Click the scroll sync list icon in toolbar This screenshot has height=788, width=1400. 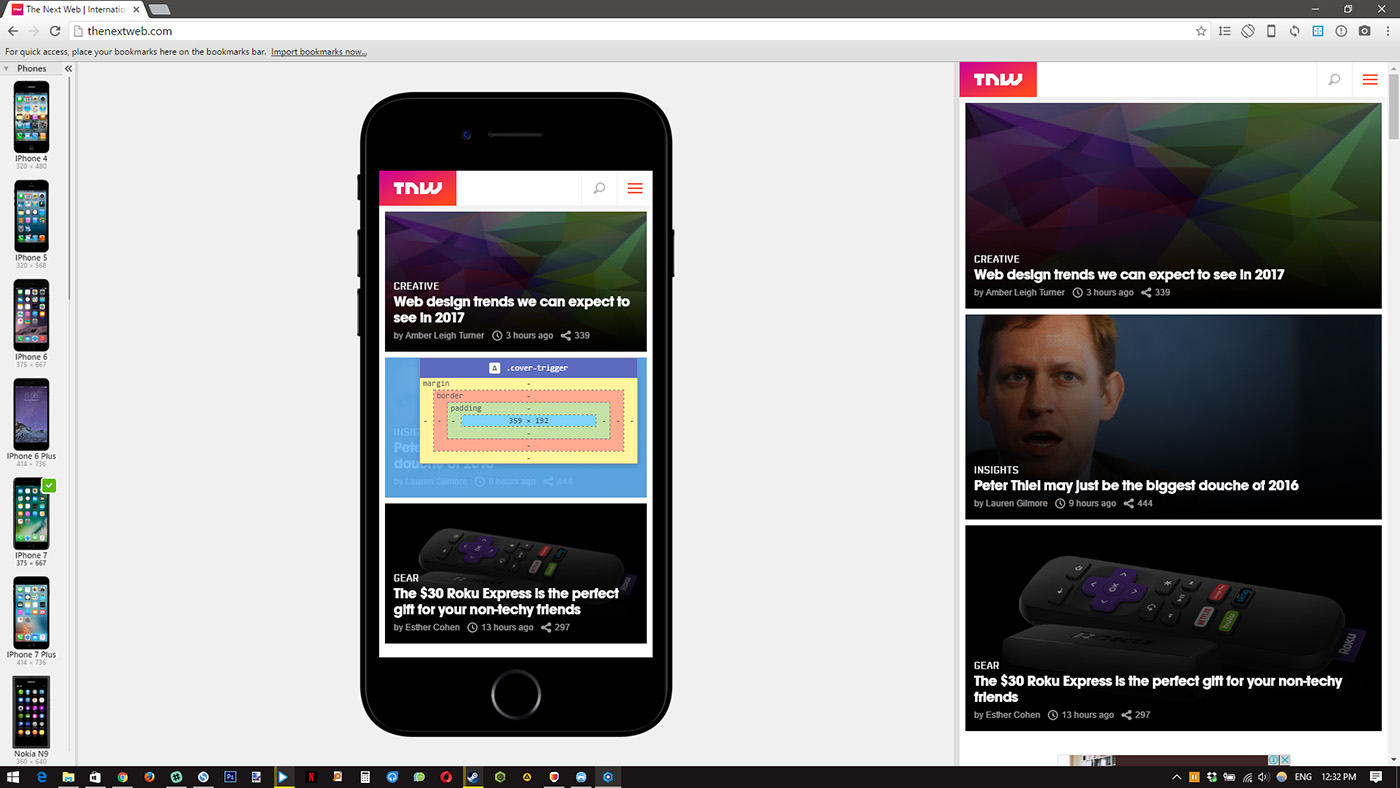[1225, 31]
